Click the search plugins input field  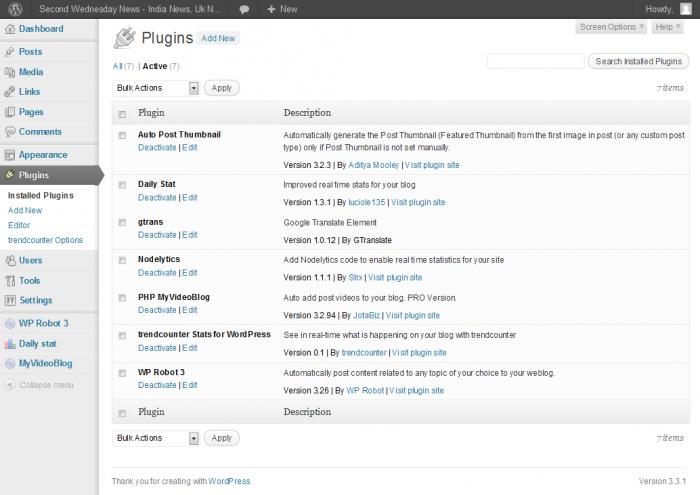tap(536, 61)
